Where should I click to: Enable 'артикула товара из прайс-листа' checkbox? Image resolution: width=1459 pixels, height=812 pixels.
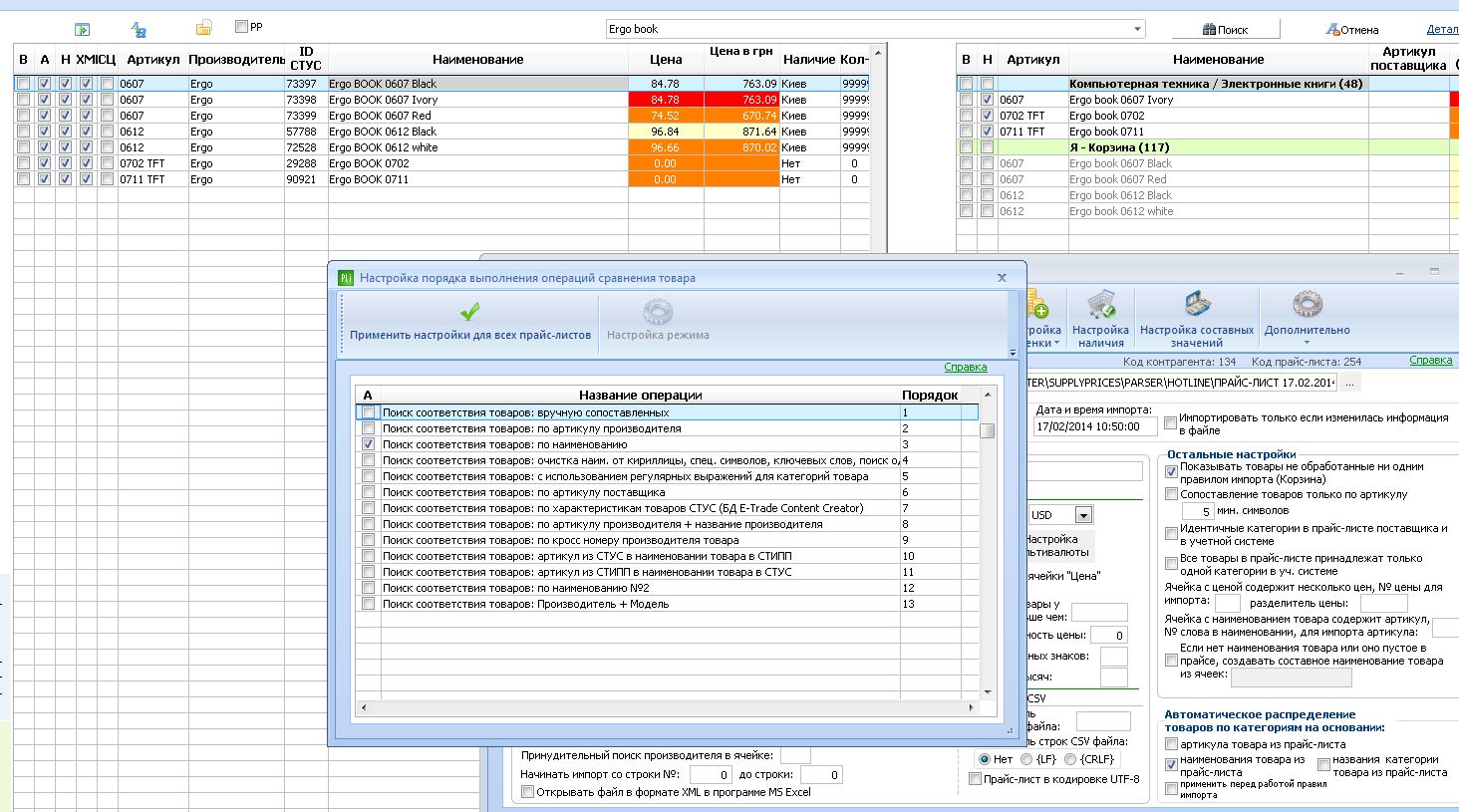[1171, 744]
